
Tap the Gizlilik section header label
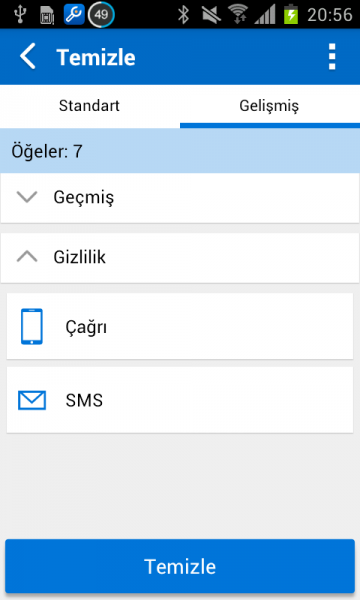80,257
